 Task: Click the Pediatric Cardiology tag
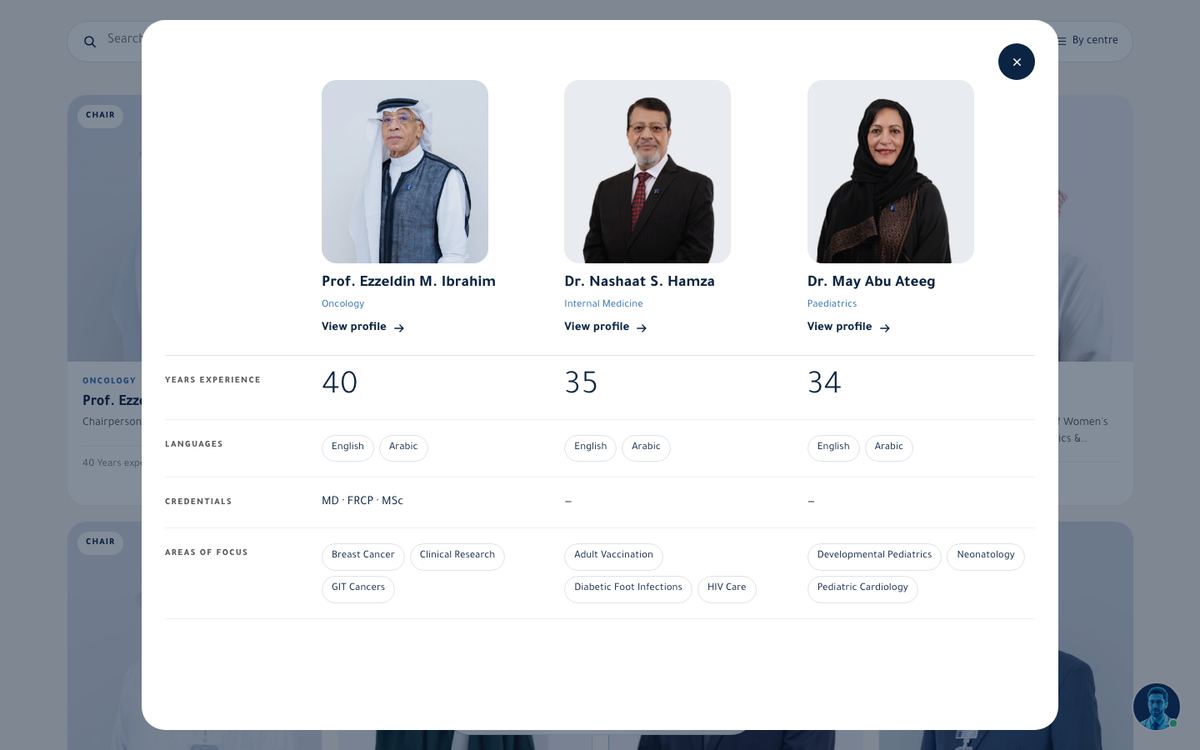point(862,589)
